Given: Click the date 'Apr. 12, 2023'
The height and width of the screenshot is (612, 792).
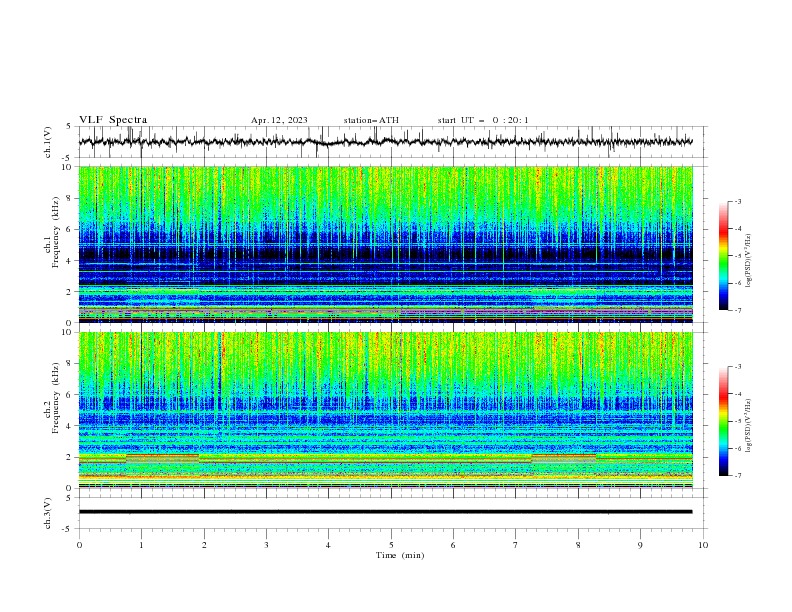Looking at the screenshot, I should click(x=279, y=120).
